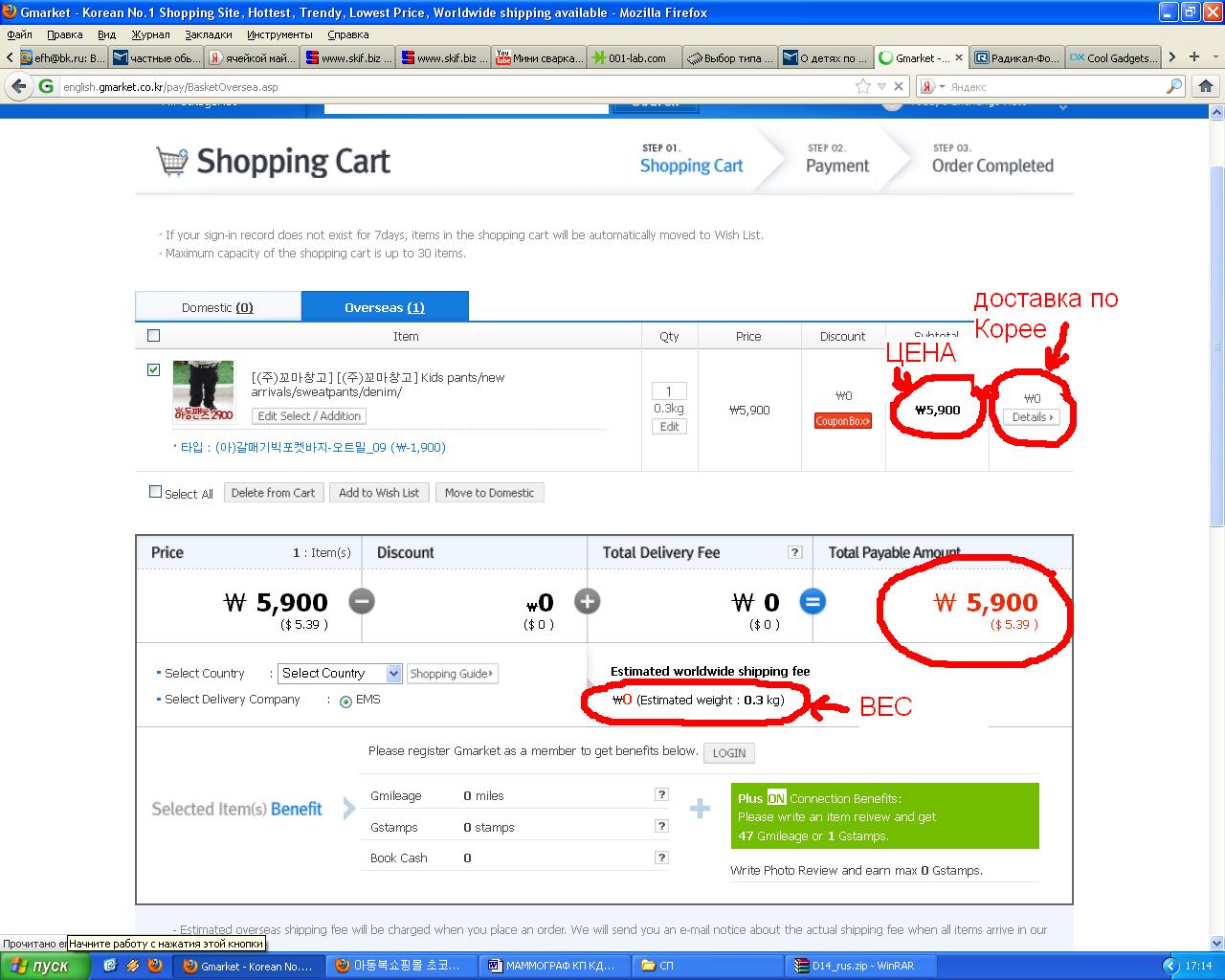
Task: Click Add to Wish List button
Action: (379, 493)
